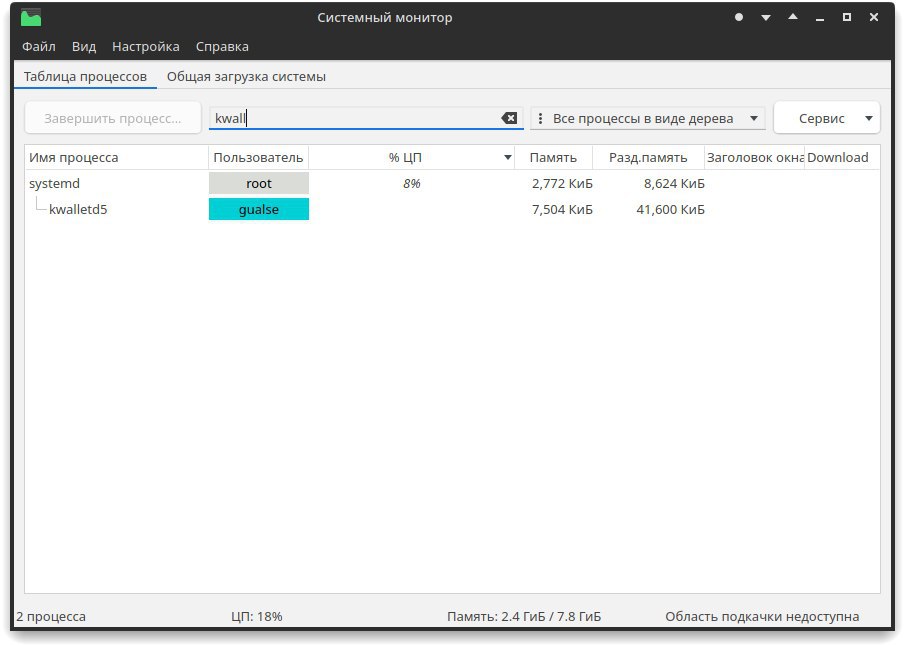The width and height of the screenshot is (905, 645).
Task: Click the ЦП: 18% status text
Action: click(x=256, y=616)
